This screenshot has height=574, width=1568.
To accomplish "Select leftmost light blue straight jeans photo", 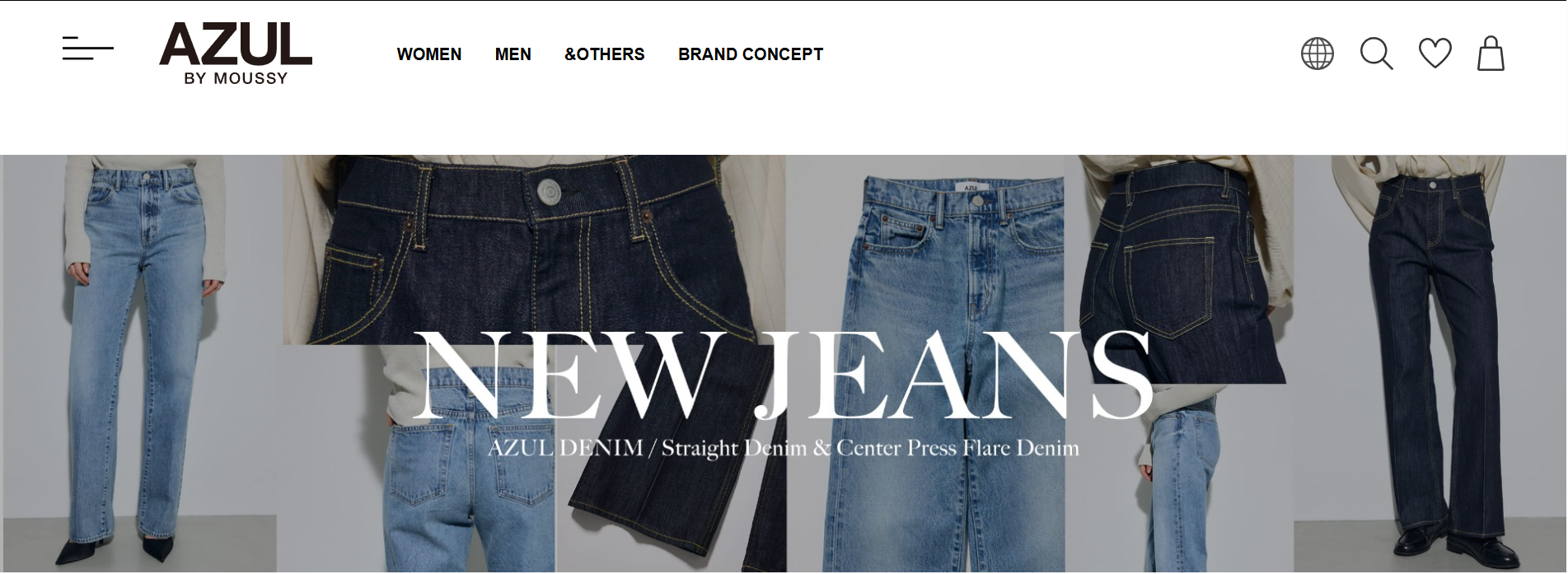I will point(140,363).
